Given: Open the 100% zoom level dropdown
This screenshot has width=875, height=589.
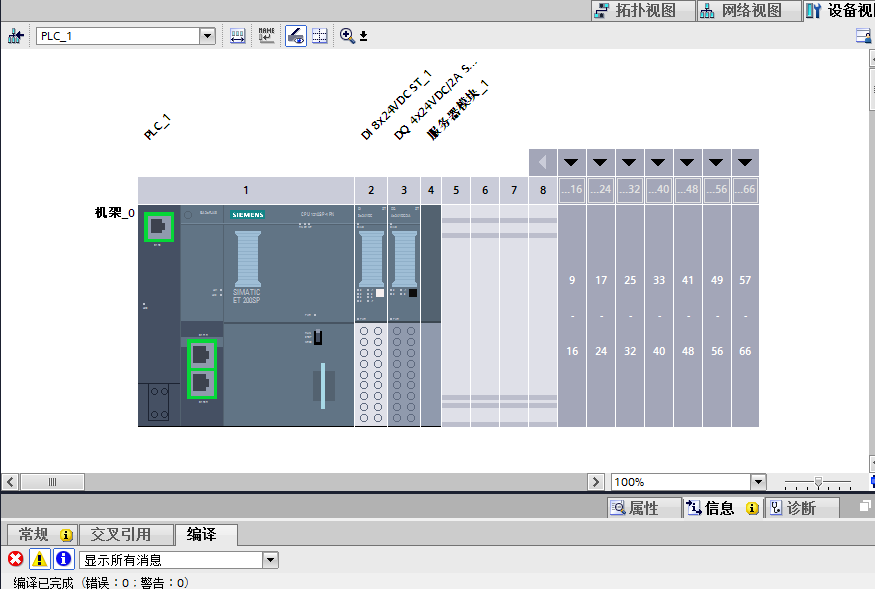Looking at the screenshot, I should 757,482.
